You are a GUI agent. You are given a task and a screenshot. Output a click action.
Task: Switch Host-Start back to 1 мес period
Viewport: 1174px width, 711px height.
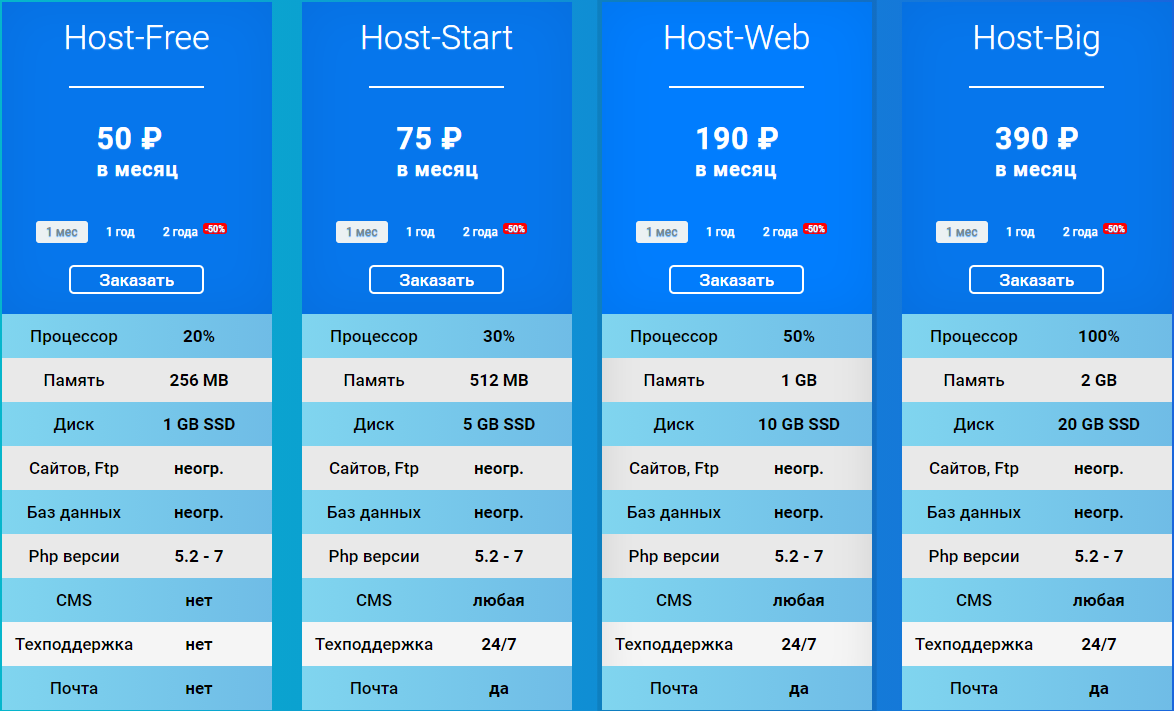pos(361,231)
